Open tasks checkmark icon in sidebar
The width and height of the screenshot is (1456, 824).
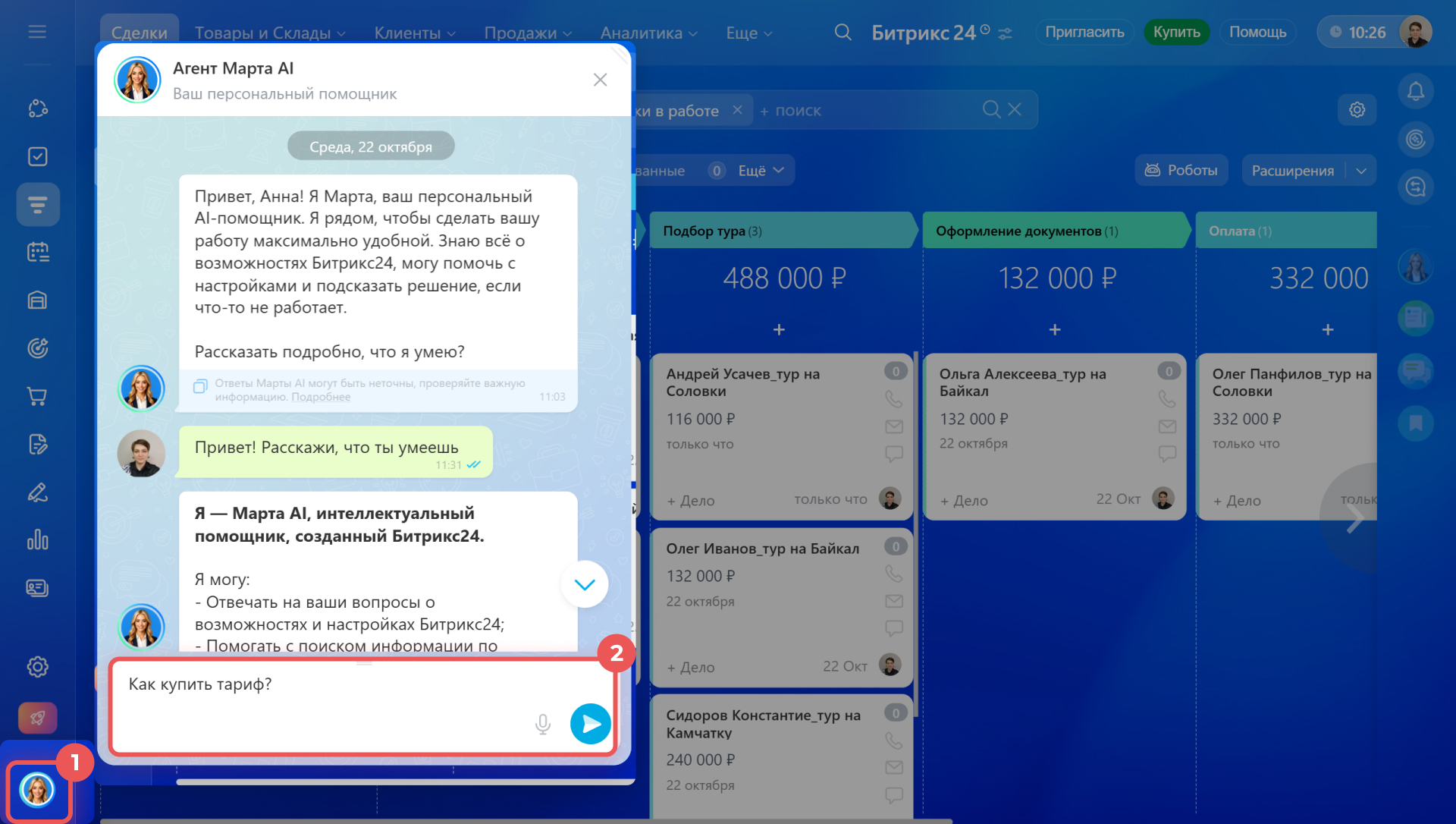[x=37, y=156]
